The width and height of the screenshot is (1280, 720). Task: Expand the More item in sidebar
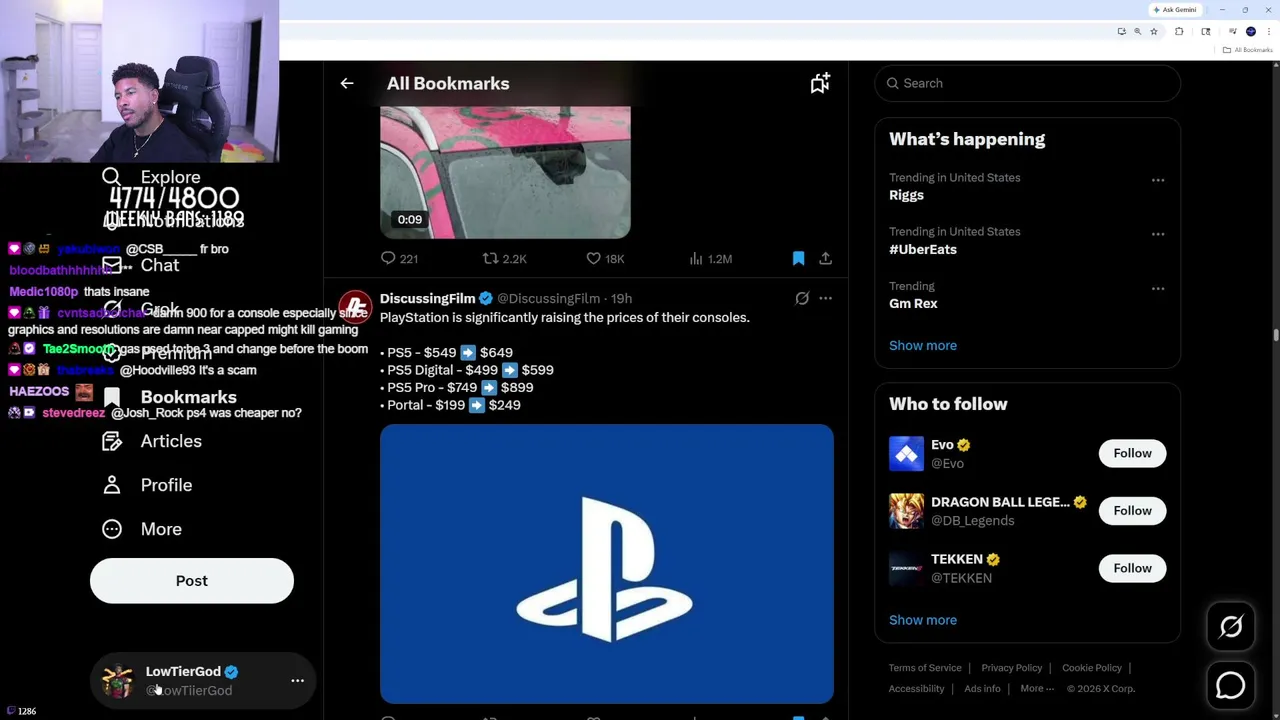[142, 529]
